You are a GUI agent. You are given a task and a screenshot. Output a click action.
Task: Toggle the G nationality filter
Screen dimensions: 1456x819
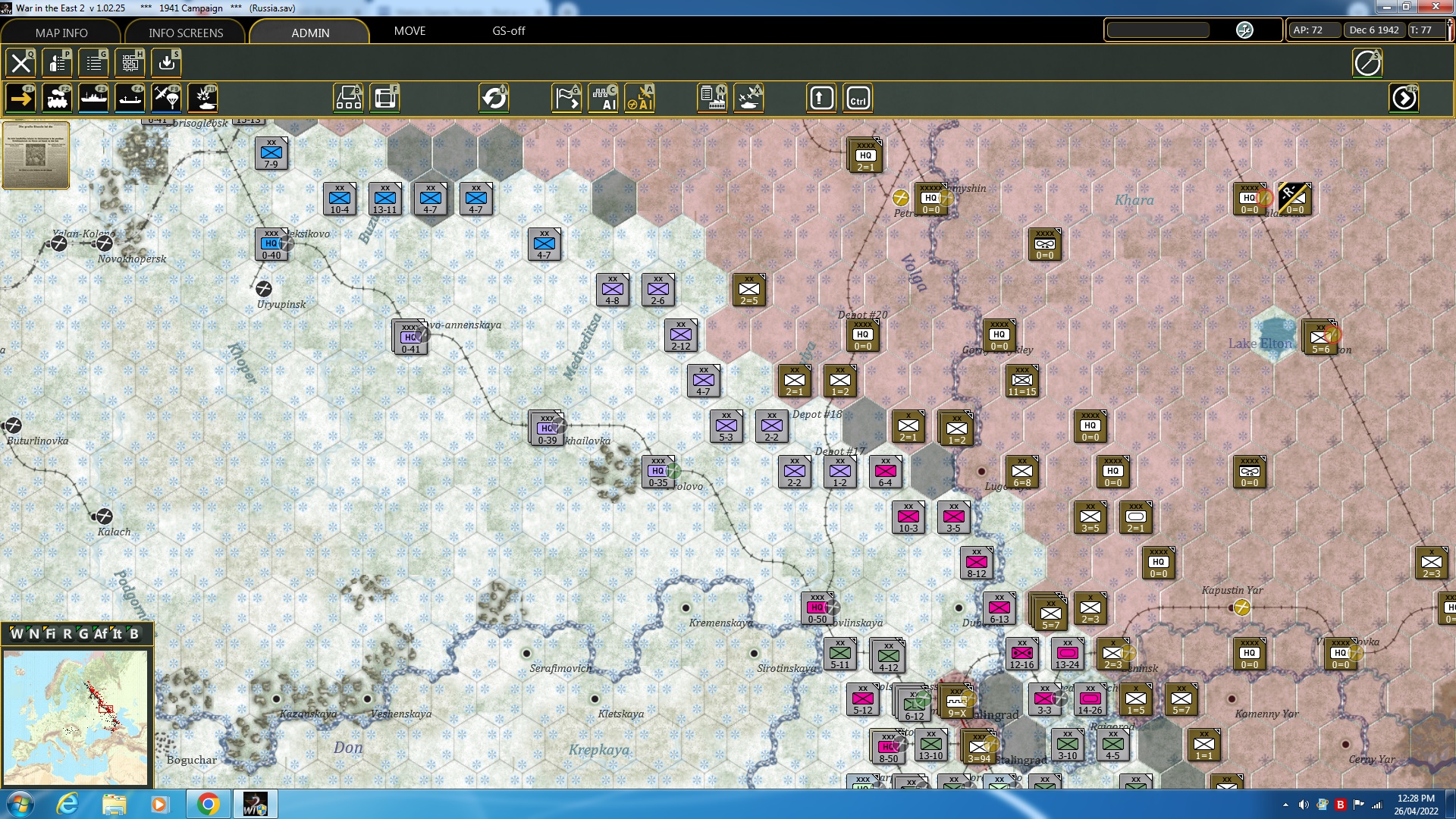click(x=83, y=634)
